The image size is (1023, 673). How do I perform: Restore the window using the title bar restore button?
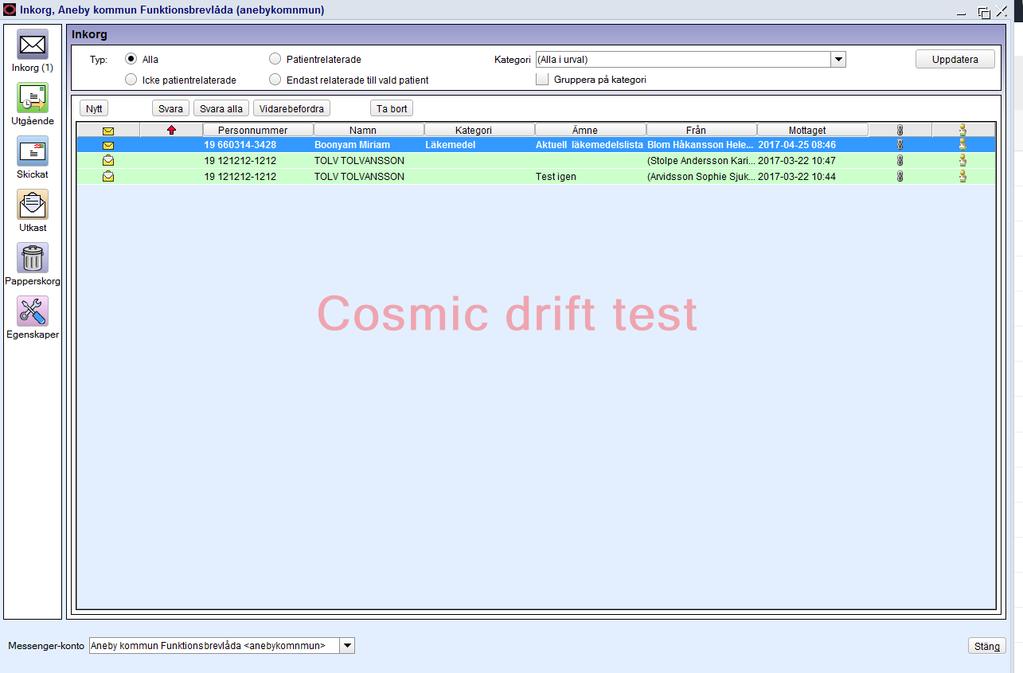click(x=984, y=12)
